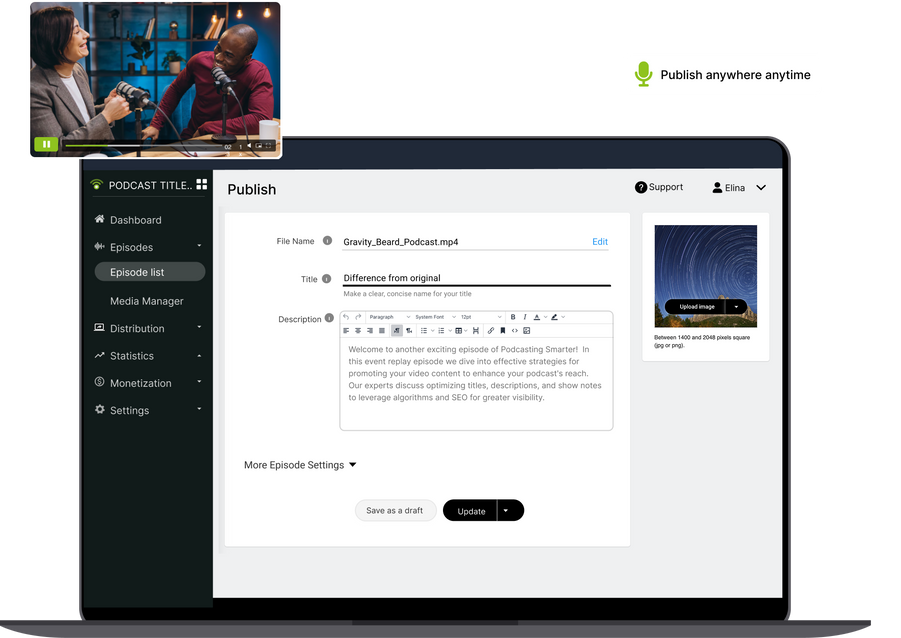Open the podcast switcher grid icon
The width and height of the screenshot is (901, 638).
pos(202,184)
